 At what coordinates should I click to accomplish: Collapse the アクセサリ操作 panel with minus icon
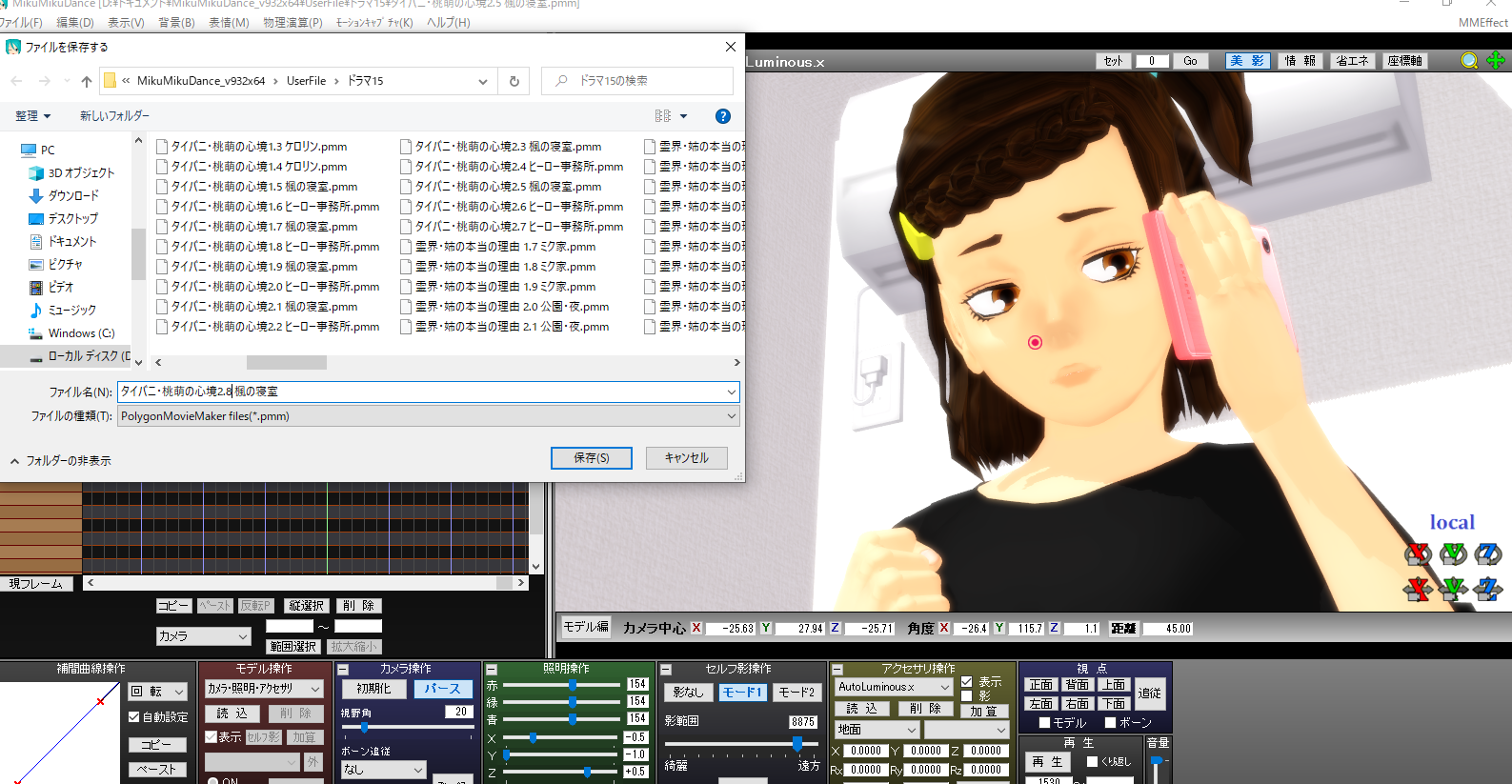click(837, 670)
